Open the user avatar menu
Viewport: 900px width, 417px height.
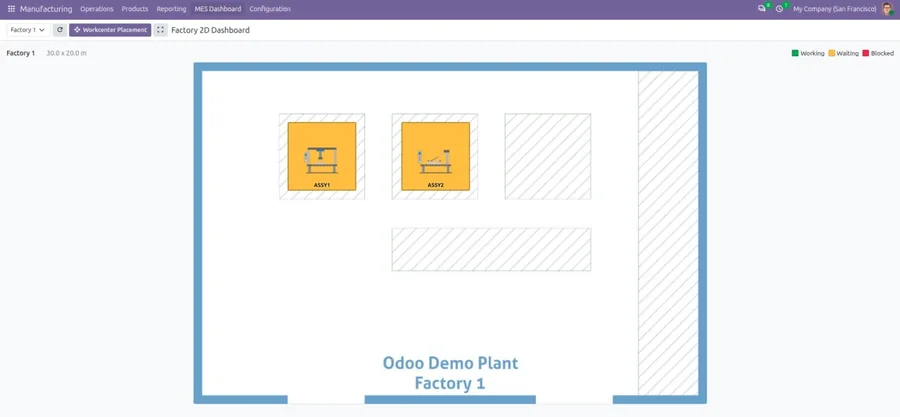click(887, 9)
